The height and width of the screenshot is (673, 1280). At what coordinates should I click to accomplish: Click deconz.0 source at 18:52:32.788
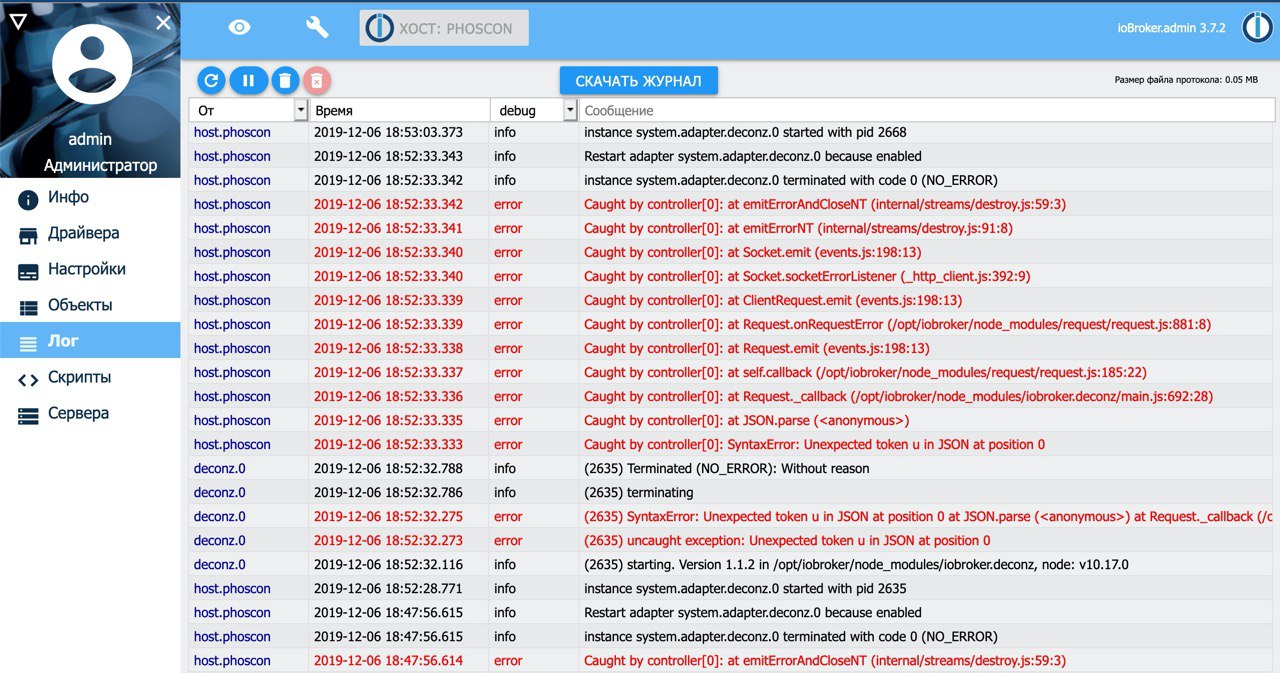point(219,468)
